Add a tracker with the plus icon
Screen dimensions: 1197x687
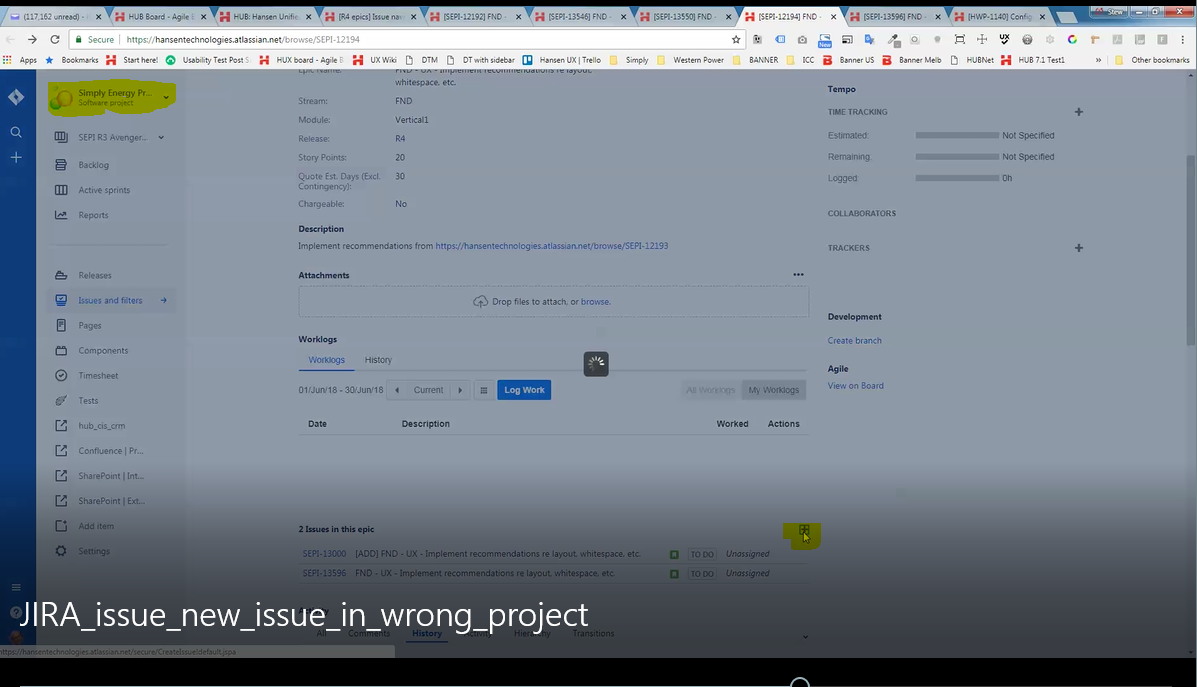(1079, 248)
